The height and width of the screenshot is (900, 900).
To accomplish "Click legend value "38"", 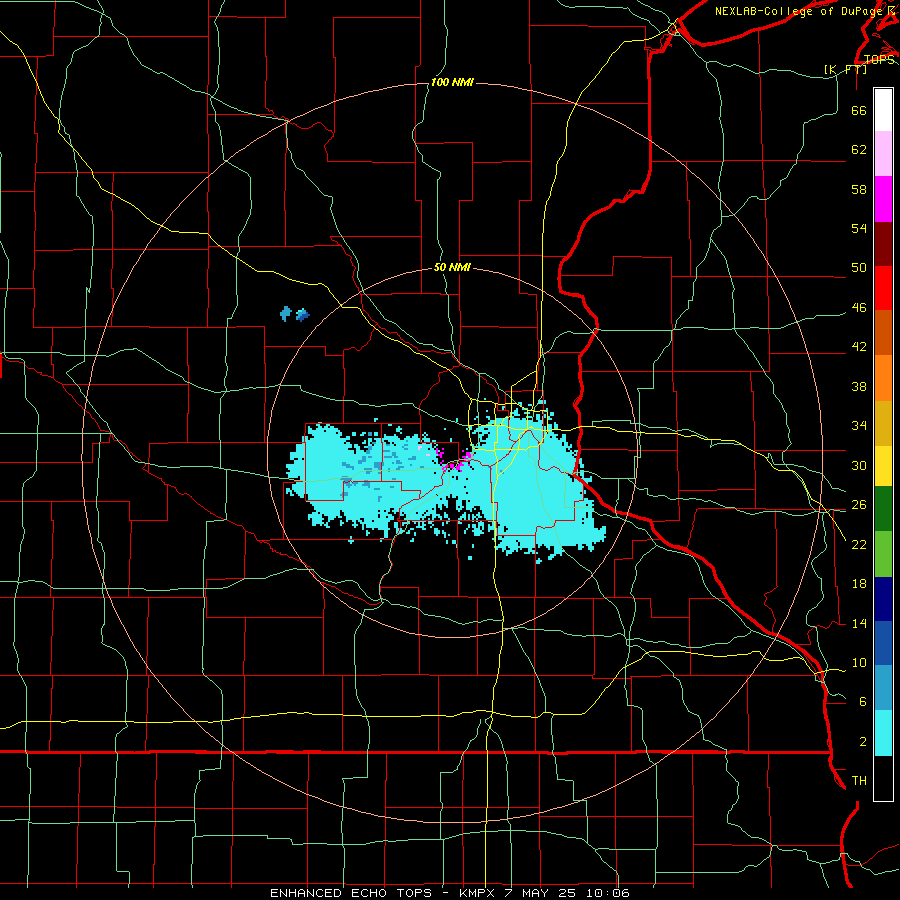I will pos(859,386).
